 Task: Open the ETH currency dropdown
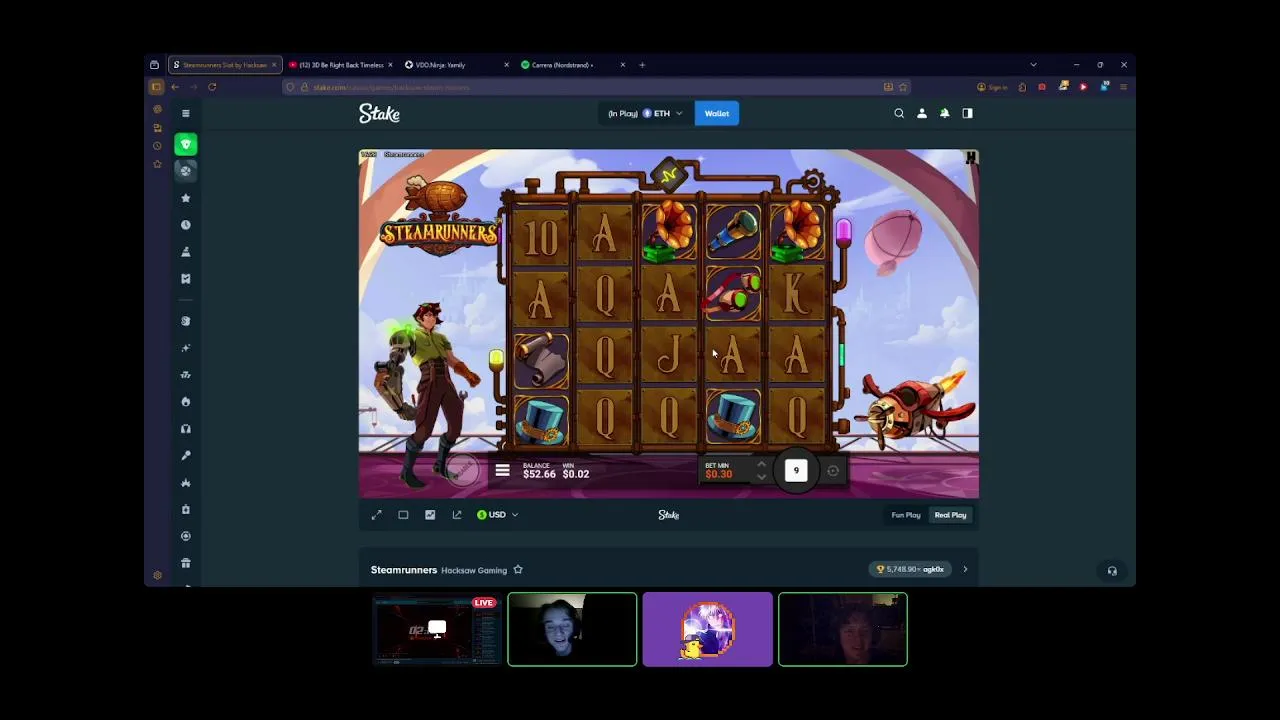645,114
